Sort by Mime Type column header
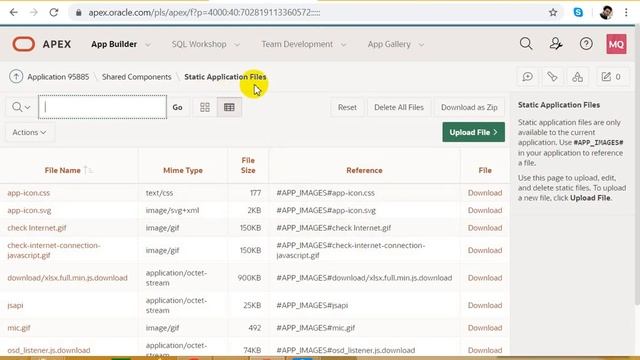 tap(183, 170)
